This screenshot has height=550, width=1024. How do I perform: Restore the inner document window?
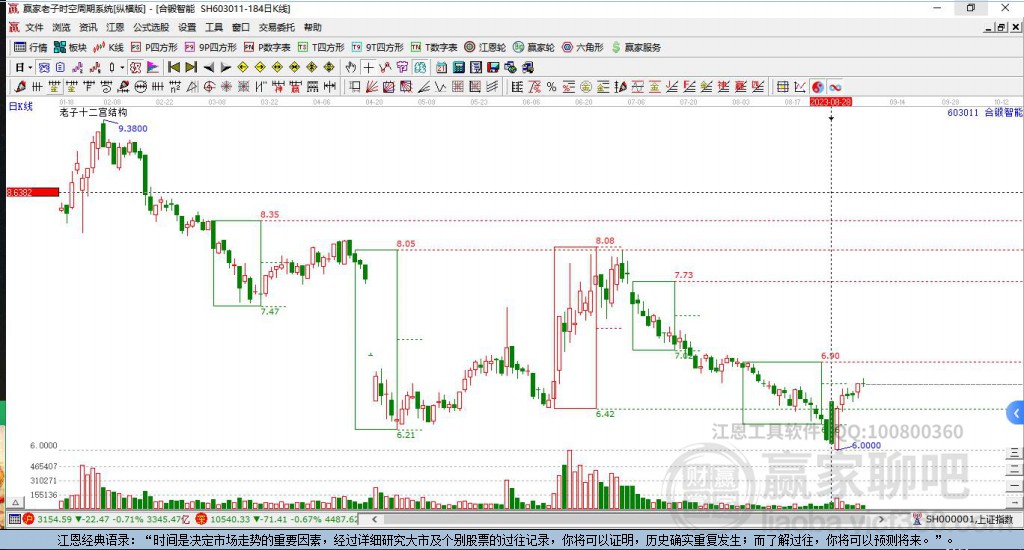[x=1001, y=27]
